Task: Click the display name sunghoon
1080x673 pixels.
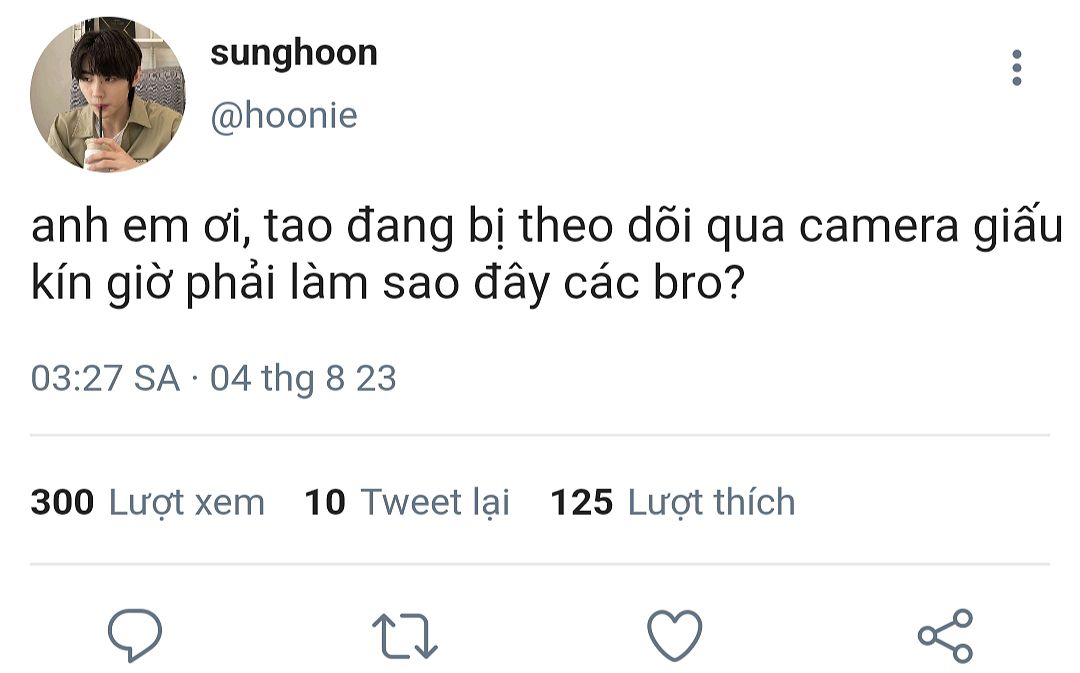Action: [293, 54]
